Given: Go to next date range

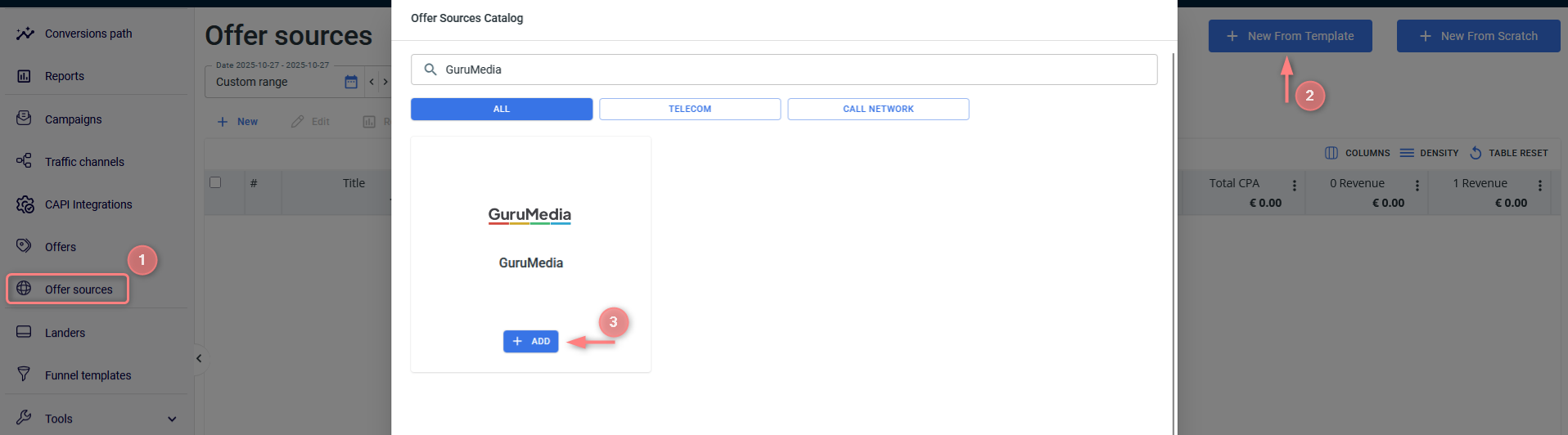Looking at the screenshot, I should tap(385, 82).
